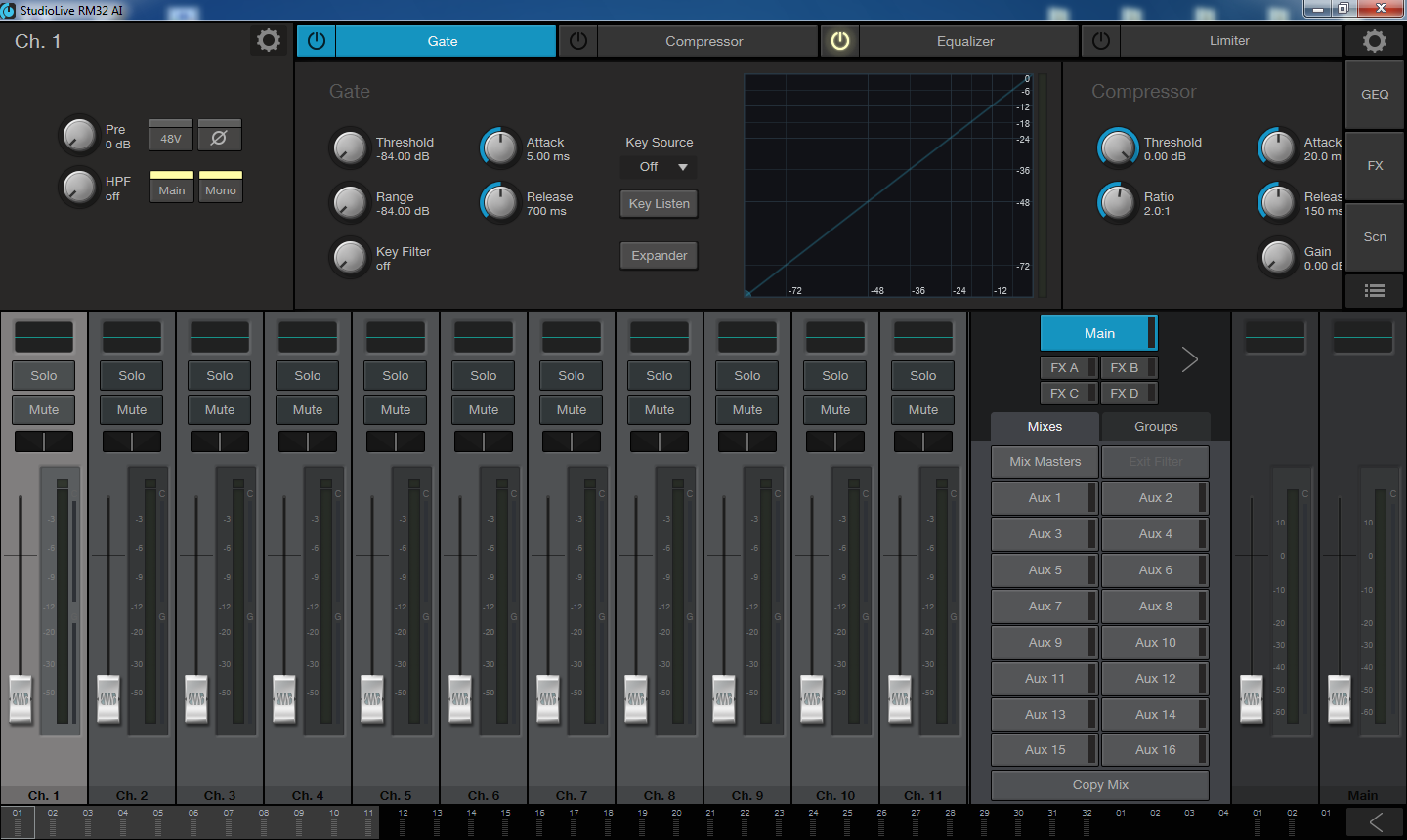1407x840 pixels.
Task: Open the list view icon under Scn
Action: click(x=1375, y=290)
